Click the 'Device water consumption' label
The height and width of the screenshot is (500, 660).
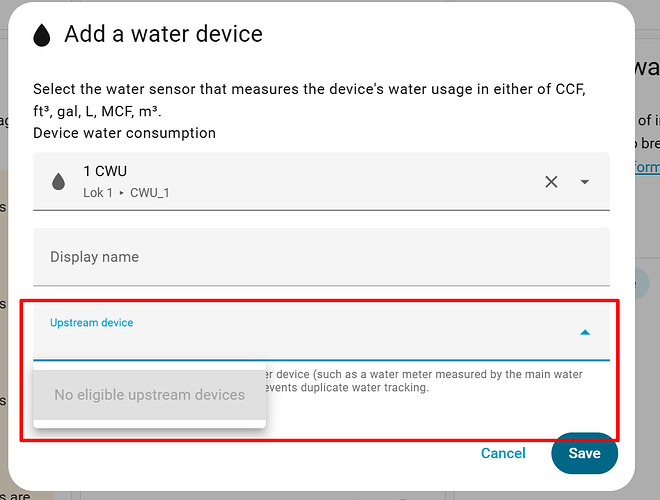coord(124,133)
